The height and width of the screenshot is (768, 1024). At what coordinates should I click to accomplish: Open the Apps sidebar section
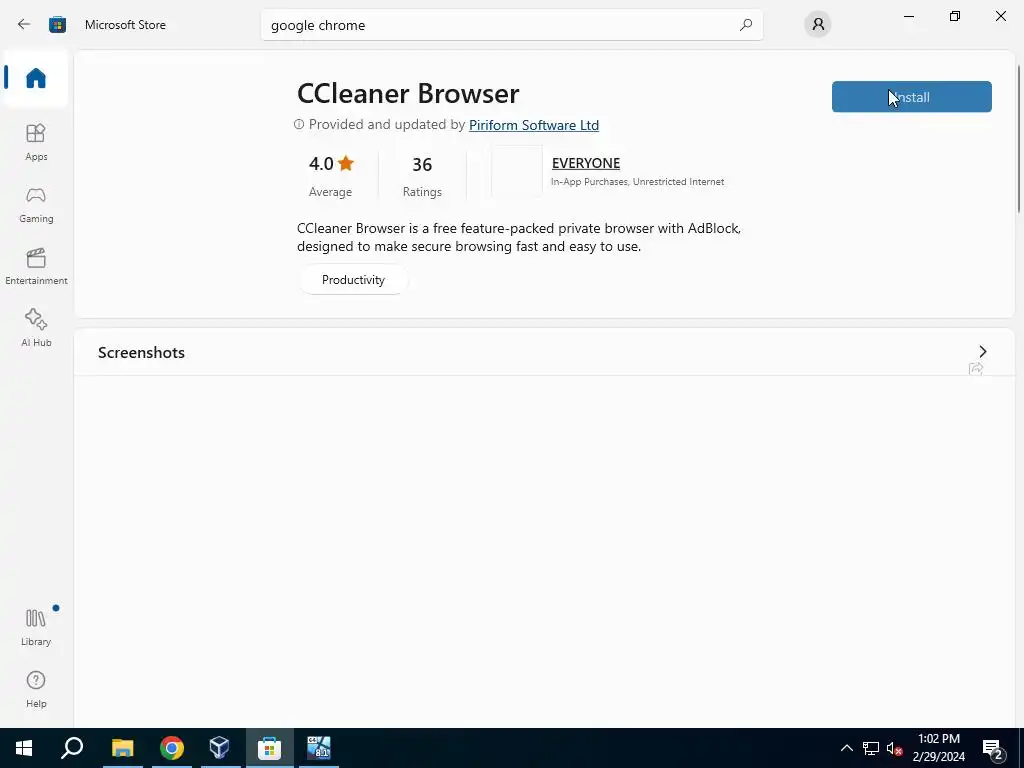(x=36, y=142)
